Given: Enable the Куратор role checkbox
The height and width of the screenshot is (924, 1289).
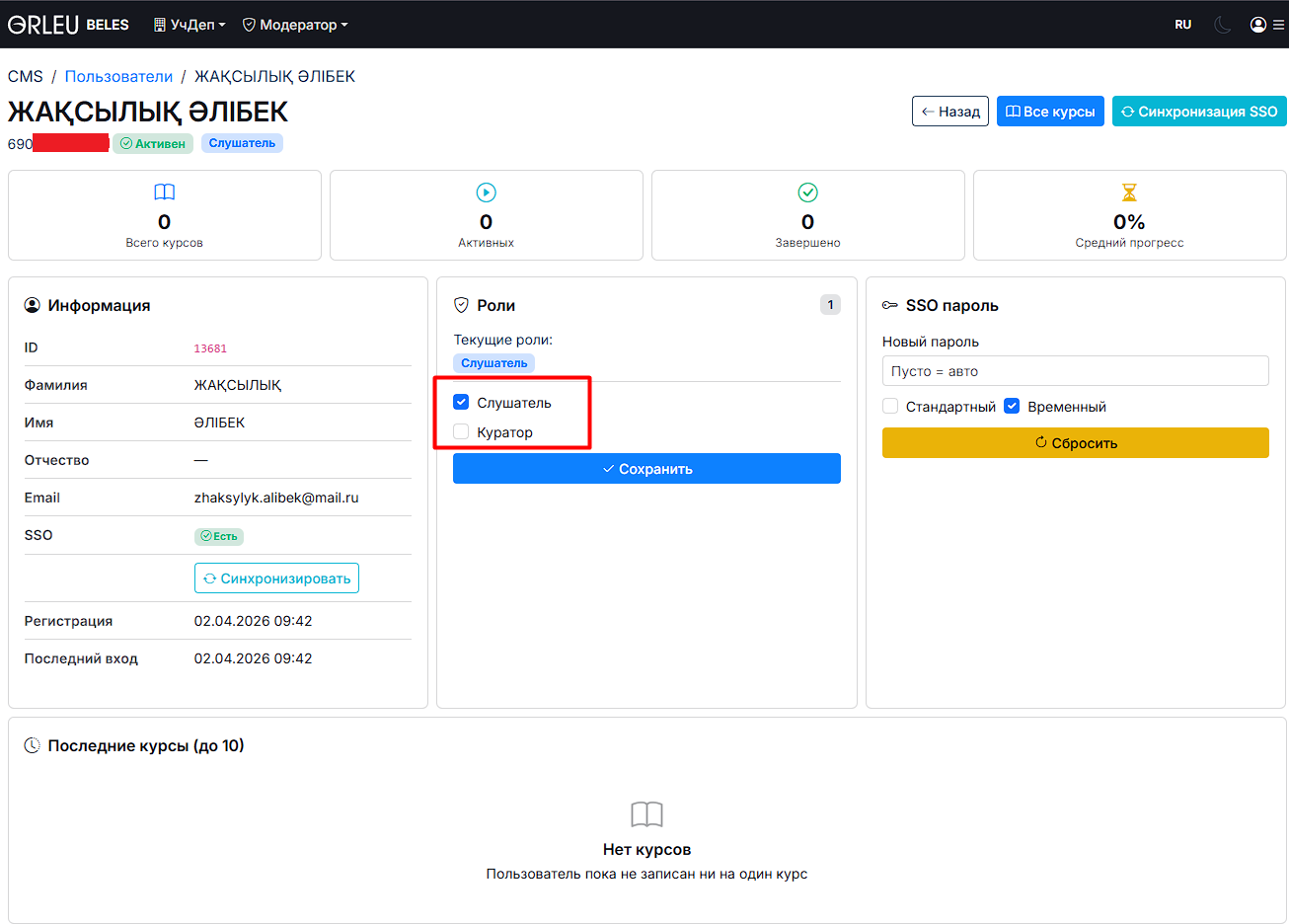Looking at the screenshot, I should point(461,431).
